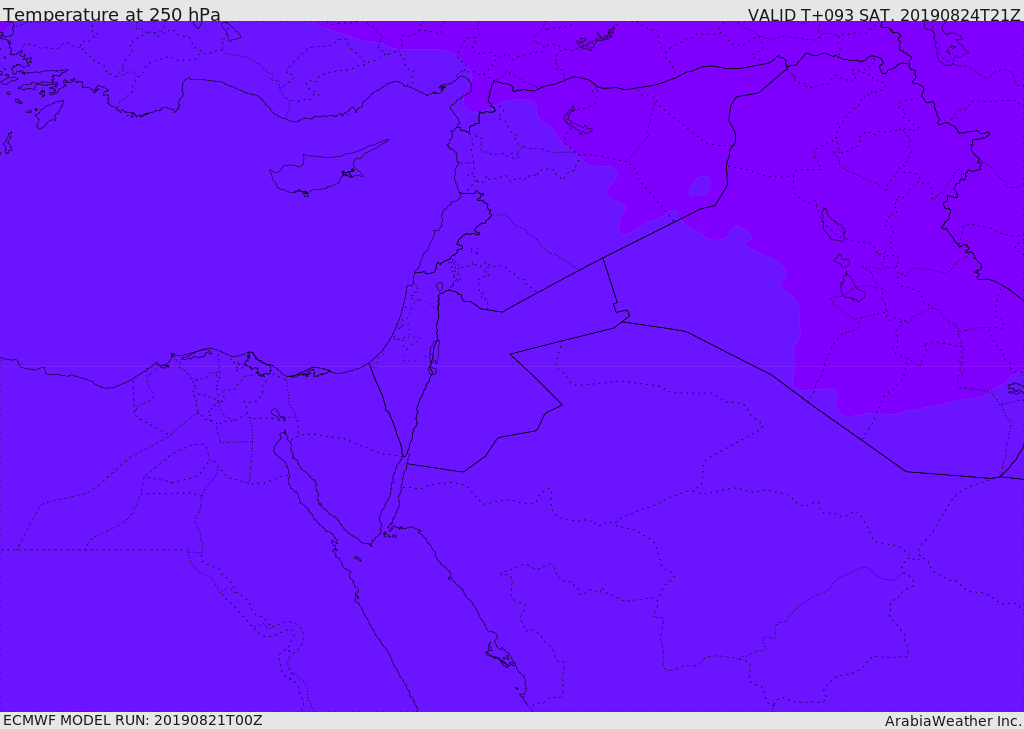The width and height of the screenshot is (1024, 729).
Task: Click the 'ECMWF MODEL RUN: 20190821T00Z' text
Action: pos(133,720)
